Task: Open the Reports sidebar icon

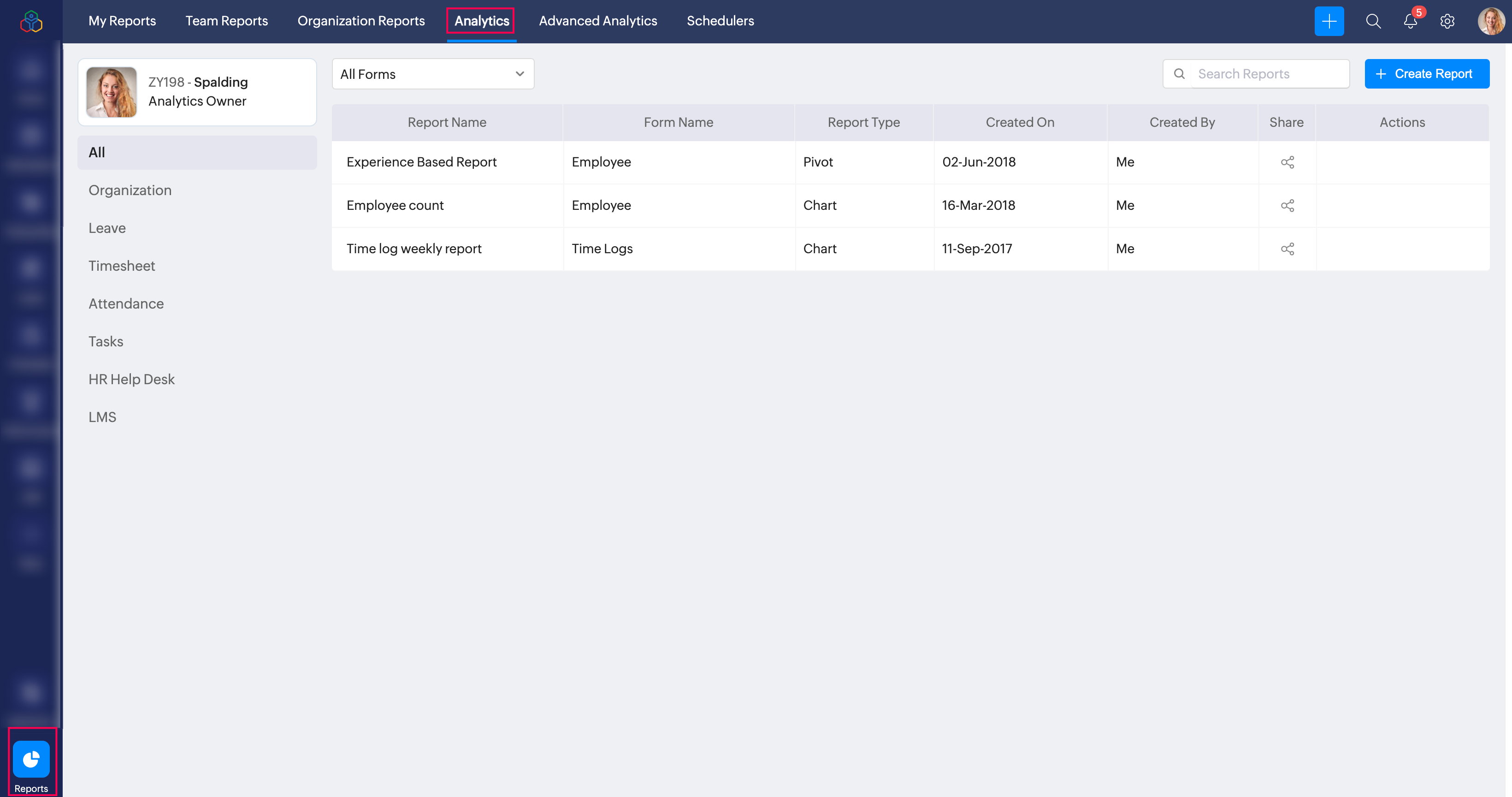Action: [x=31, y=760]
